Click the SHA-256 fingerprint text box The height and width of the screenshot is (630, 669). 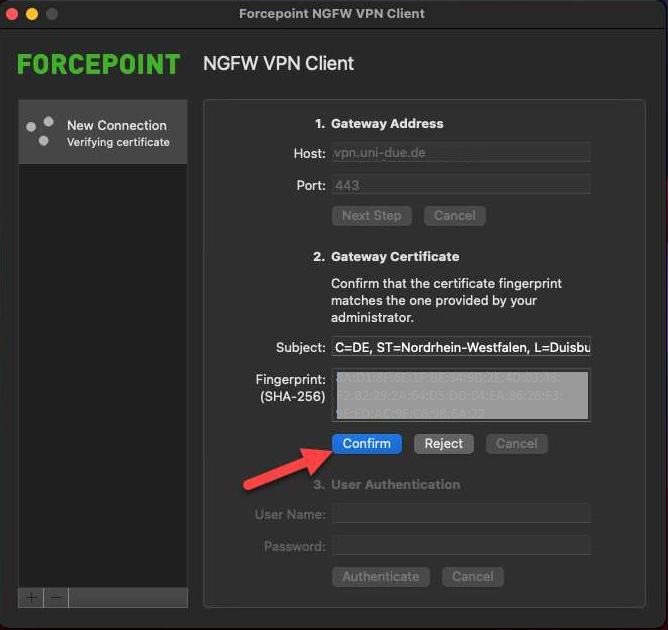(461, 395)
